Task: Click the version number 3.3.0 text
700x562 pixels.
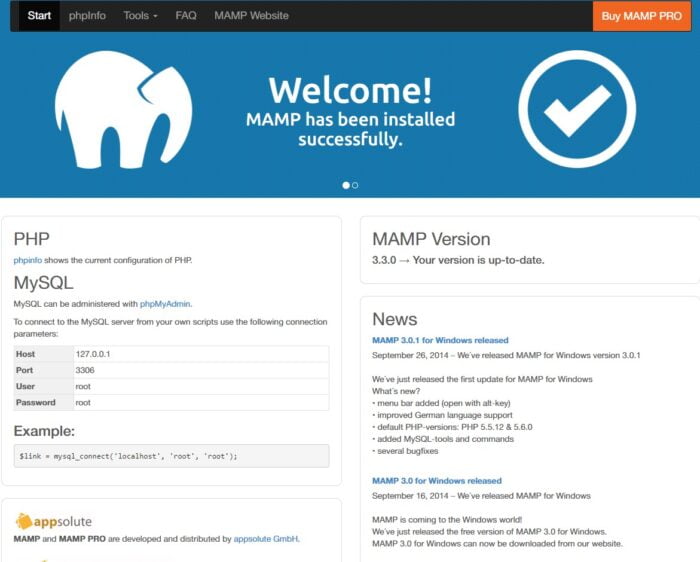Action: (x=384, y=260)
